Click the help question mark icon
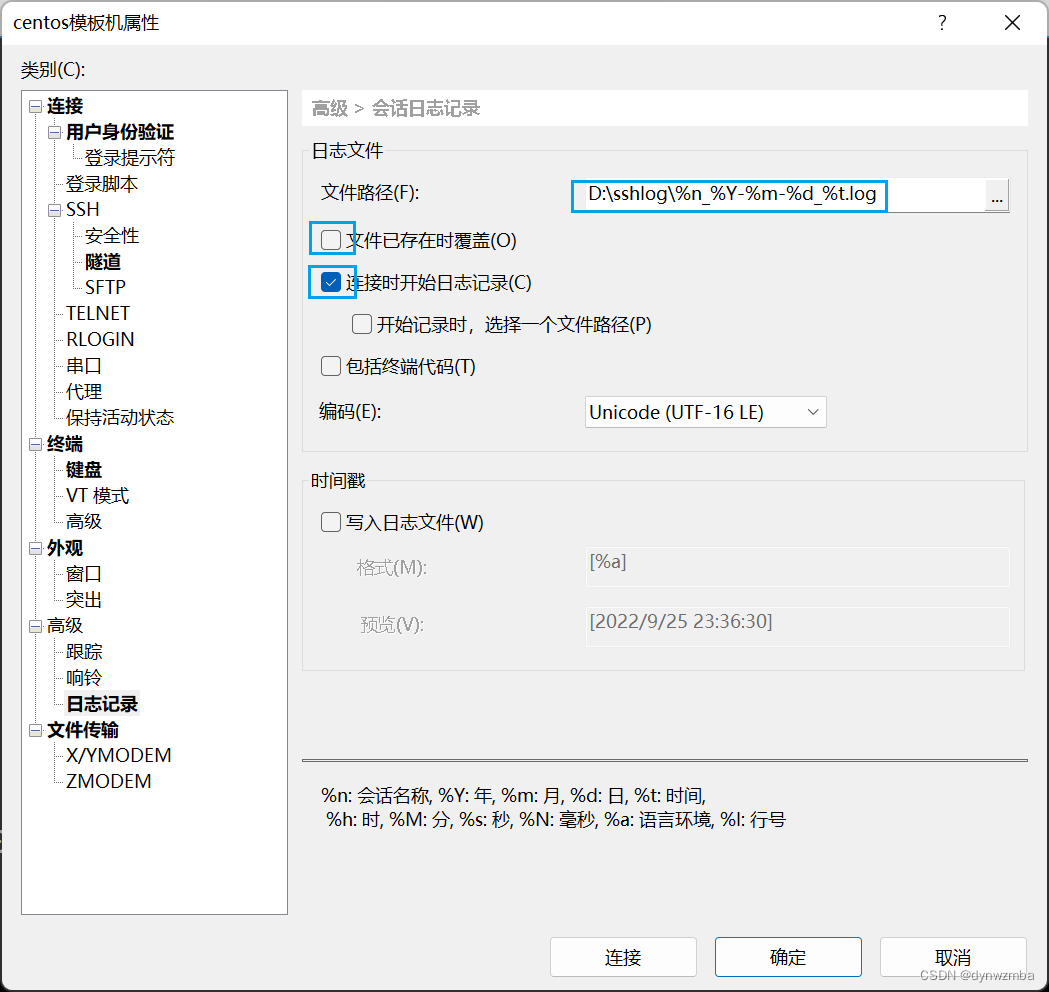This screenshot has width=1049, height=992. [942, 23]
